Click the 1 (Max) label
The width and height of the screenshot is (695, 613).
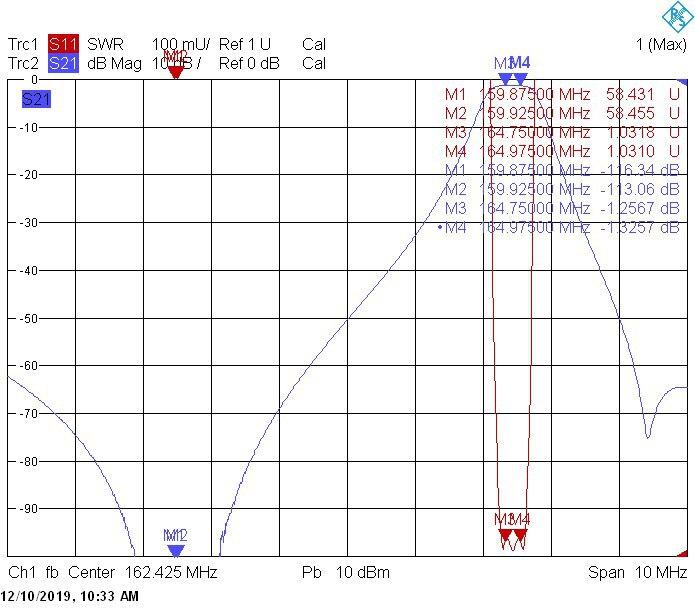coord(661,44)
